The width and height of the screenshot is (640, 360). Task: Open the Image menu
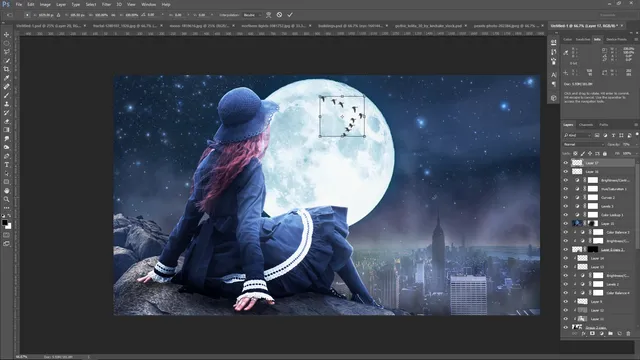click(x=45, y=4)
